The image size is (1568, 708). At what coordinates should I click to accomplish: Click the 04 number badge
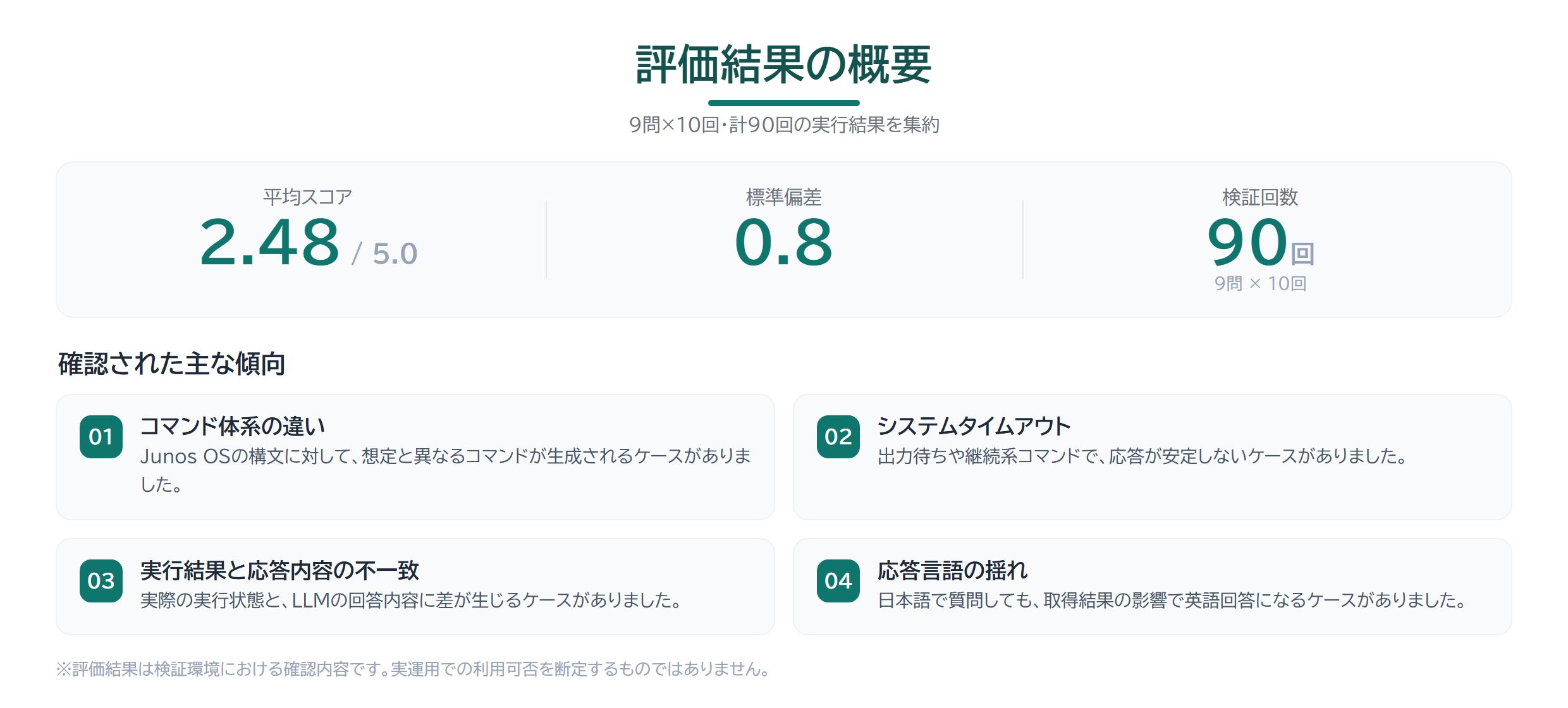click(x=838, y=581)
